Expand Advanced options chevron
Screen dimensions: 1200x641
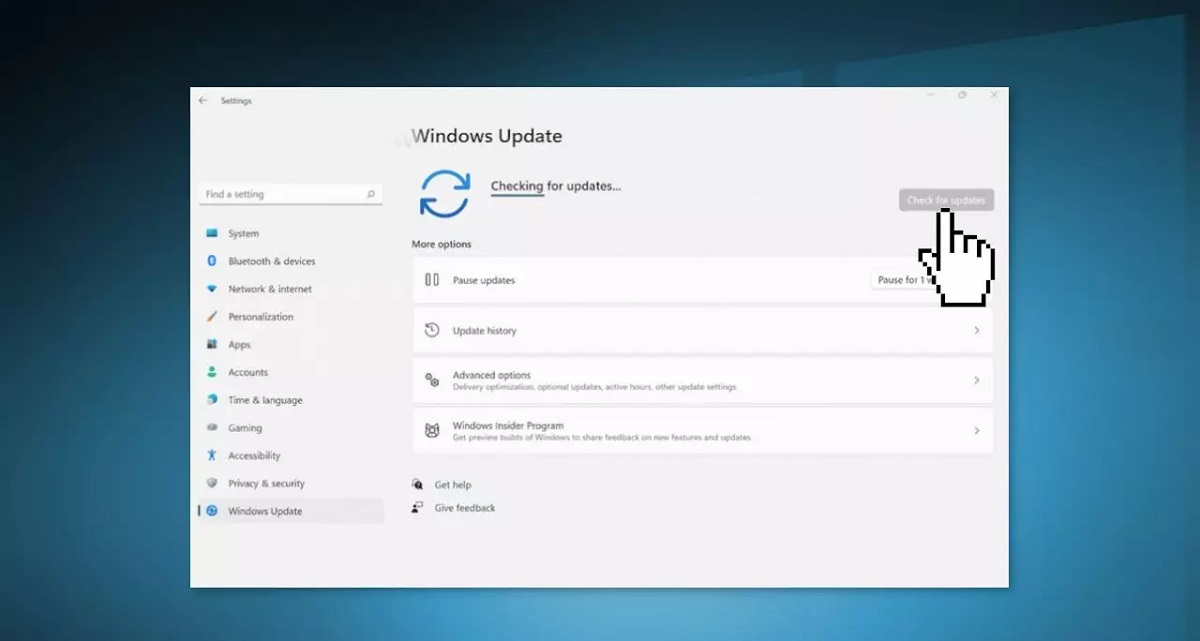pyautogui.click(x=977, y=380)
